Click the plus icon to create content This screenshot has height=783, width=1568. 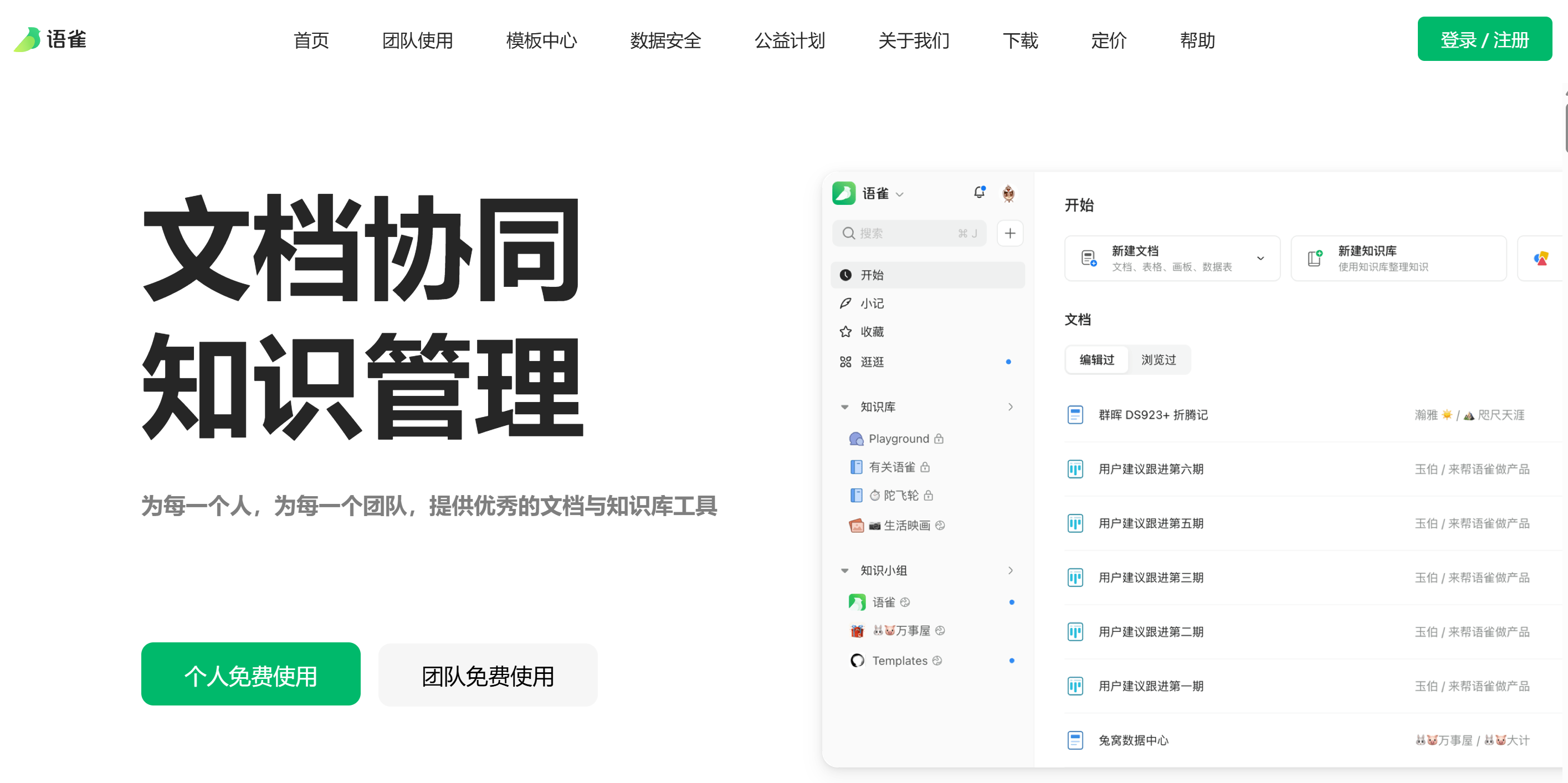pyautogui.click(x=1010, y=233)
